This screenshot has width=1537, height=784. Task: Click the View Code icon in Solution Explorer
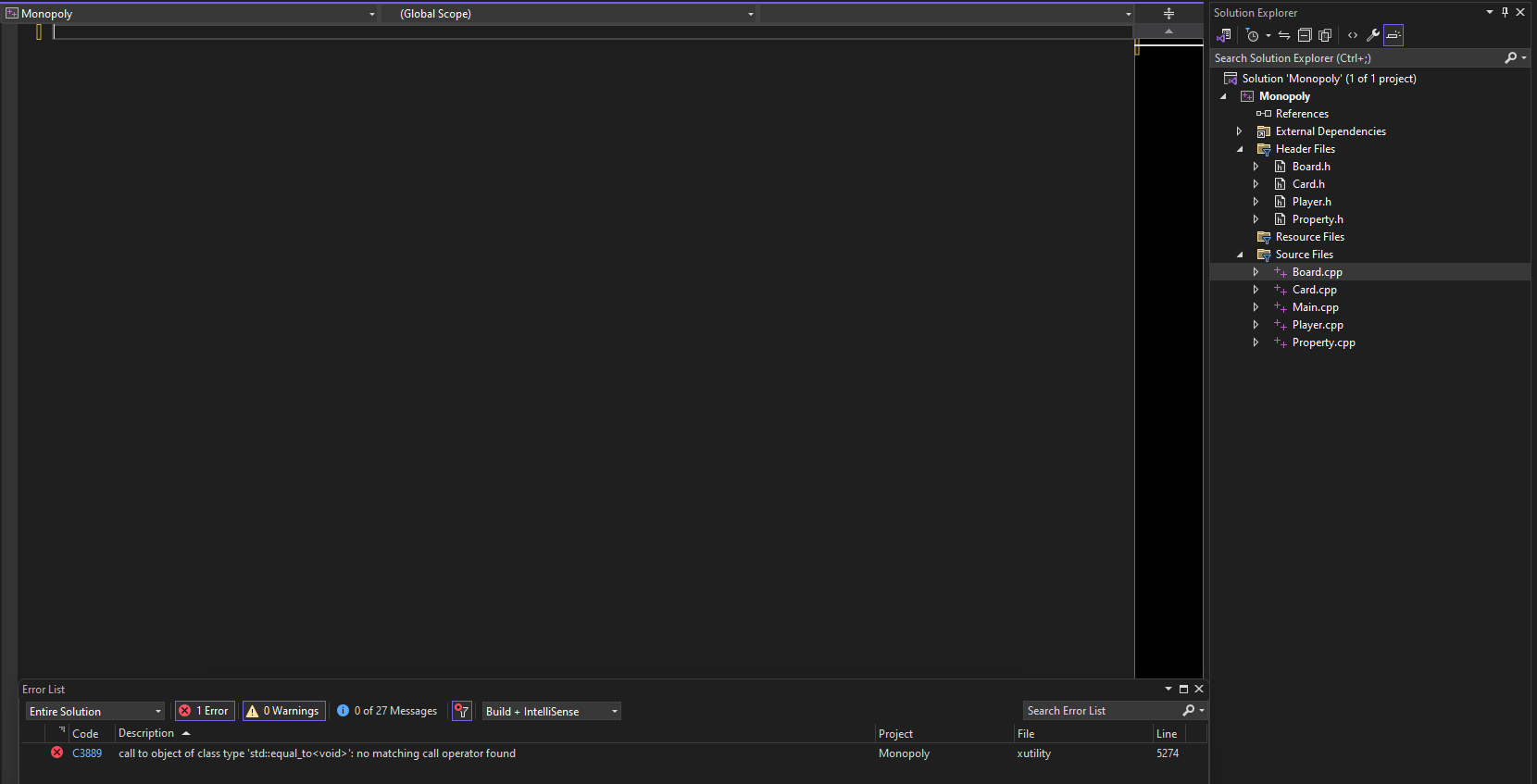point(1353,35)
